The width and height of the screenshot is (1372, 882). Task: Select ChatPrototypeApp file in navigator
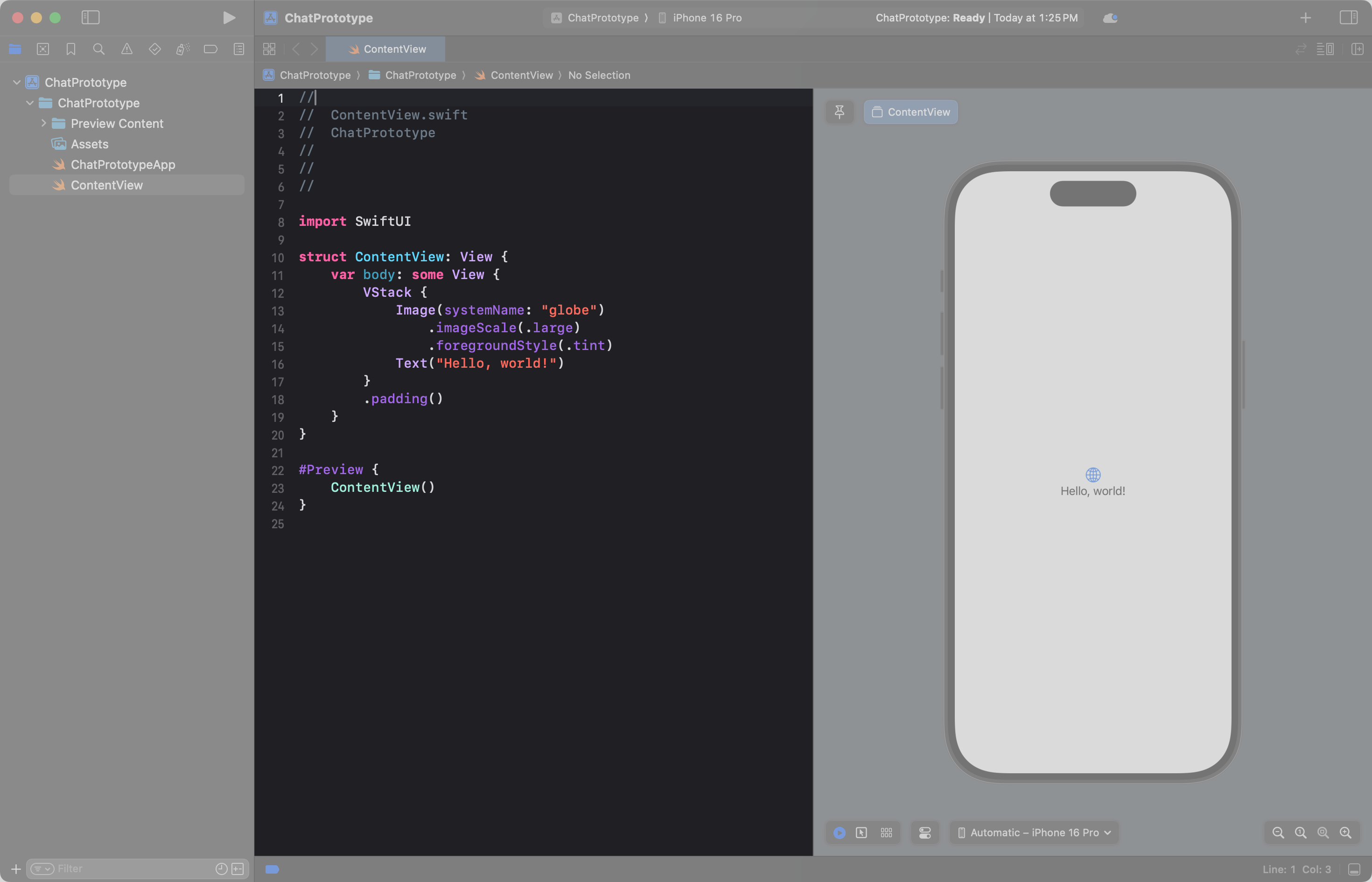123,165
